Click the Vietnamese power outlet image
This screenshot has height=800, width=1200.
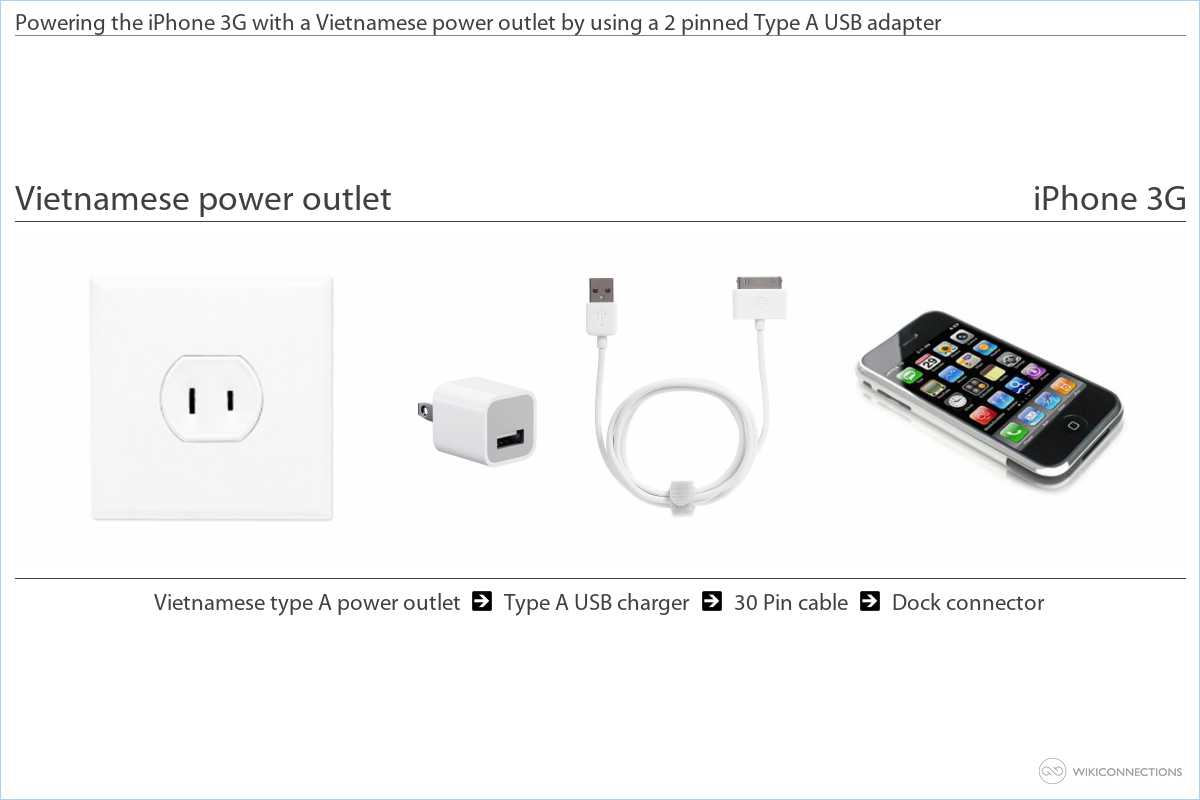coord(212,398)
